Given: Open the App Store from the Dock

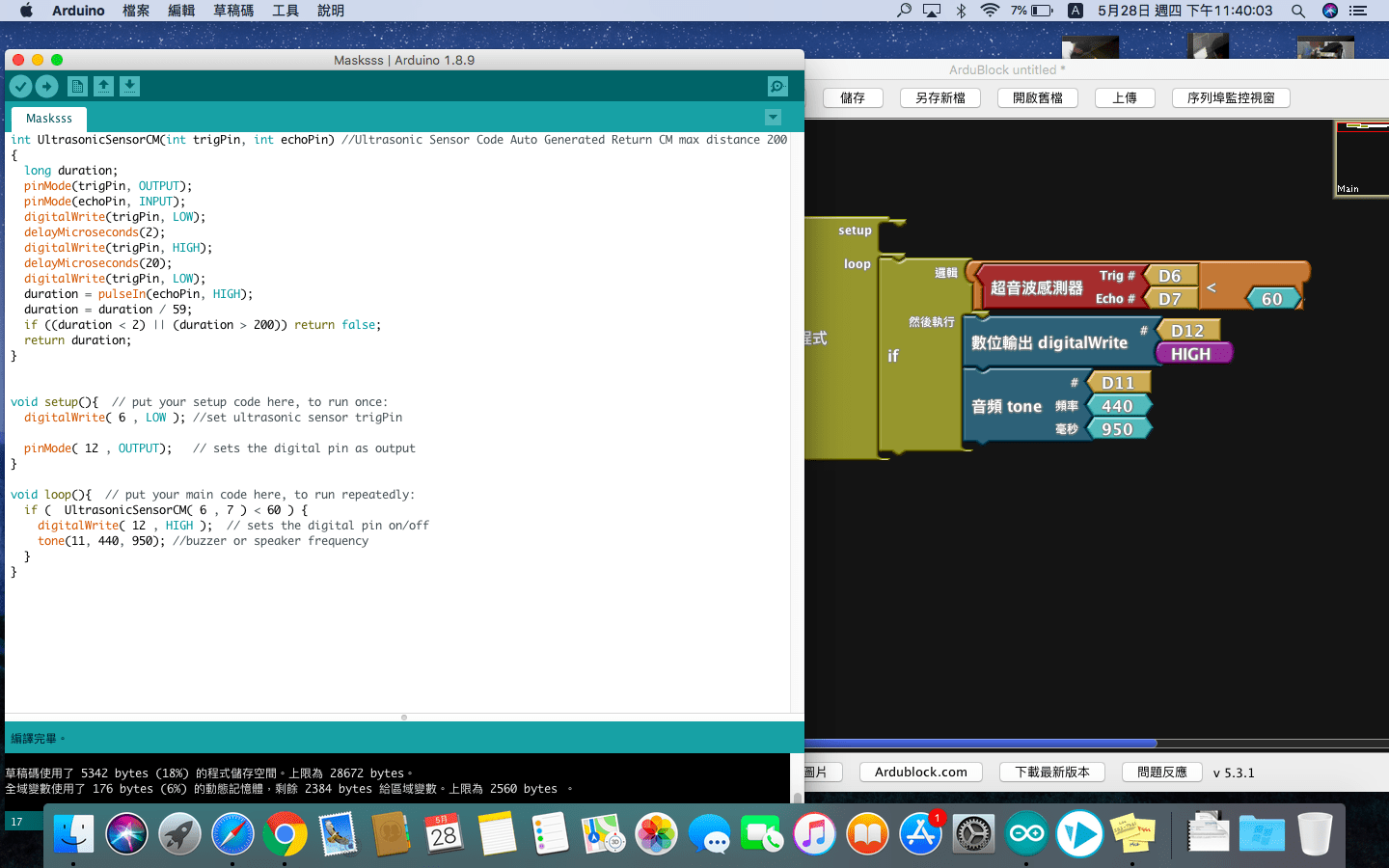Looking at the screenshot, I should (920, 833).
